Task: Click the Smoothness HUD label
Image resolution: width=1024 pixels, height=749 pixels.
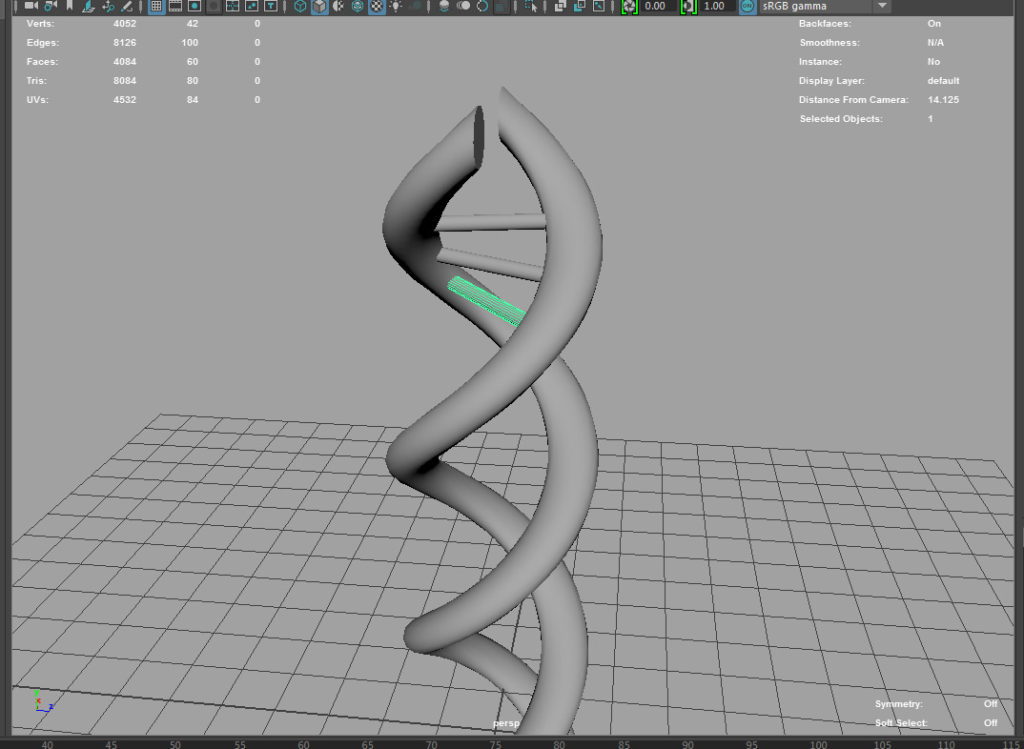Action: (x=829, y=42)
